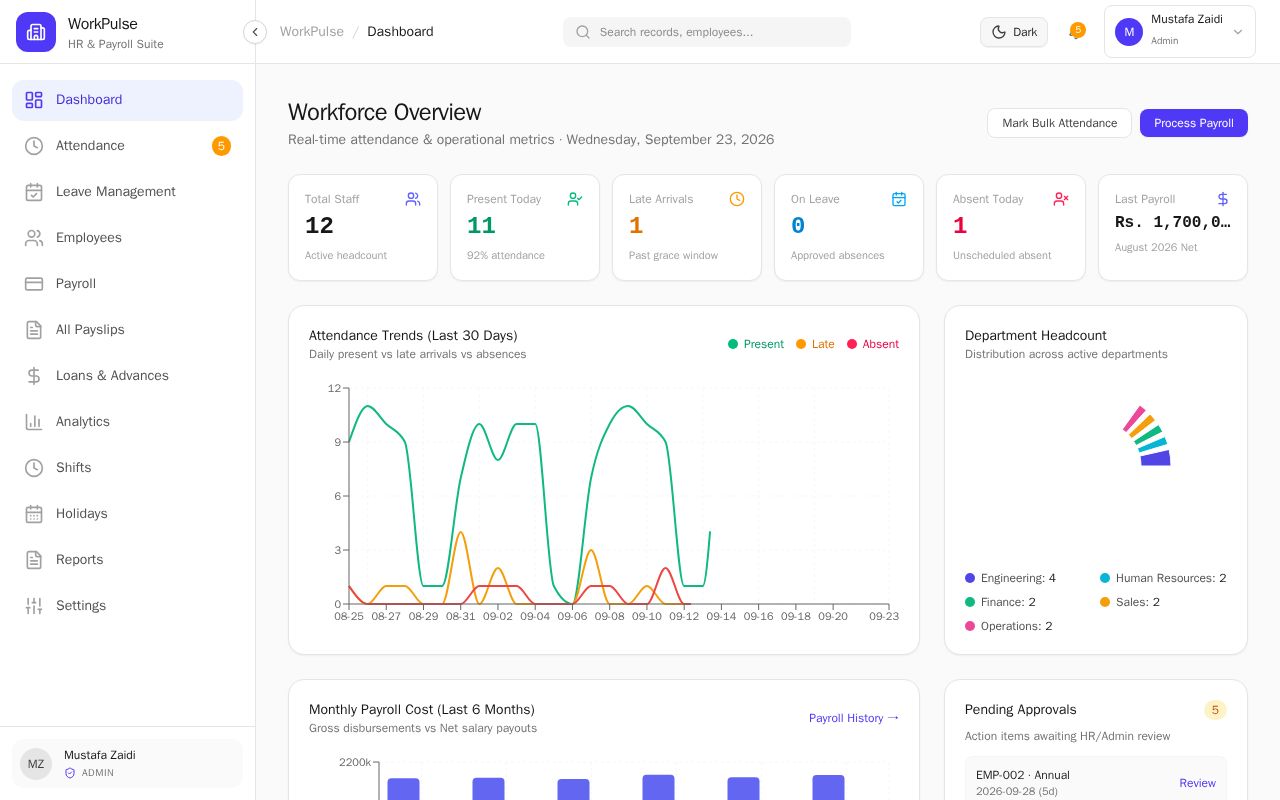Toggle the Present series in chart legend

756,344
